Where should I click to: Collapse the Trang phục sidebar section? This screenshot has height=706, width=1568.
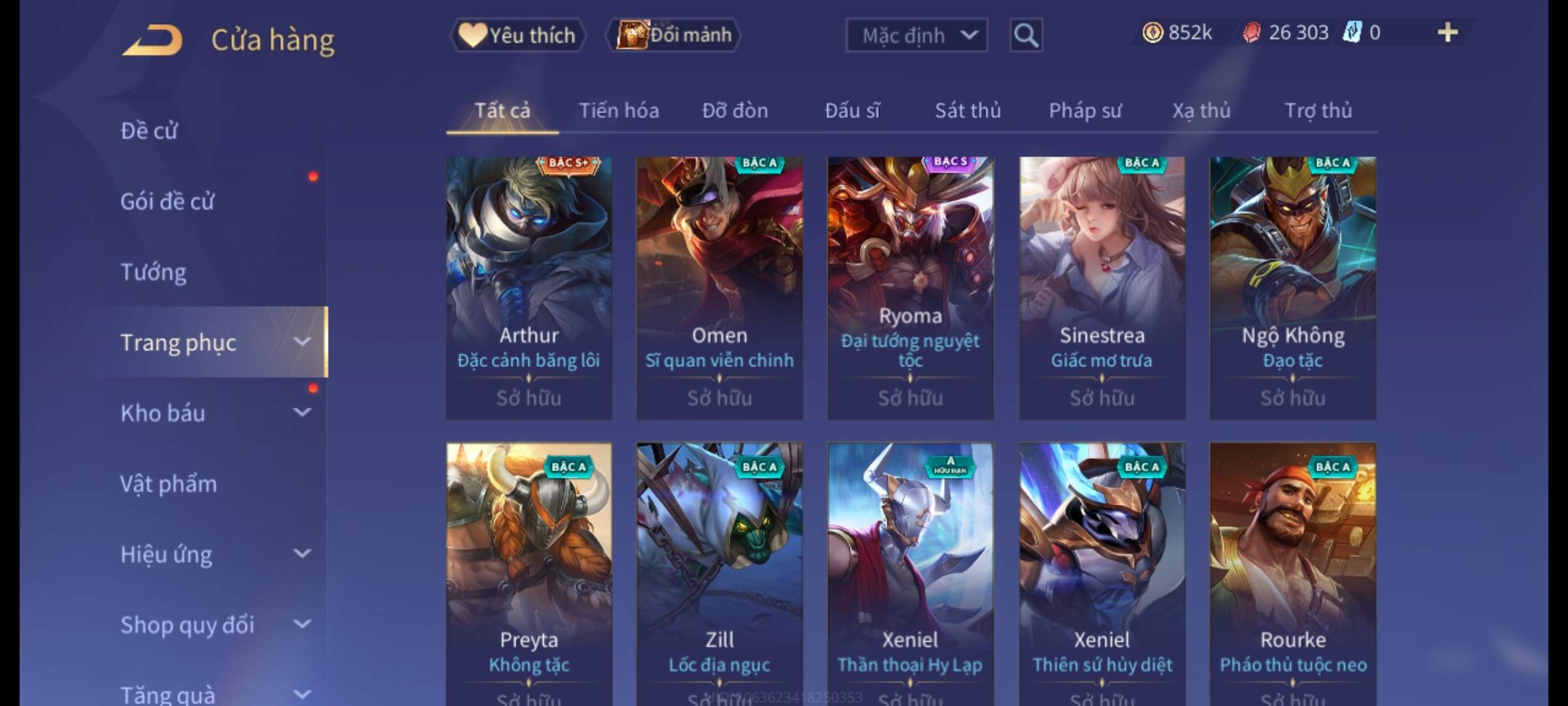point(302,342)
